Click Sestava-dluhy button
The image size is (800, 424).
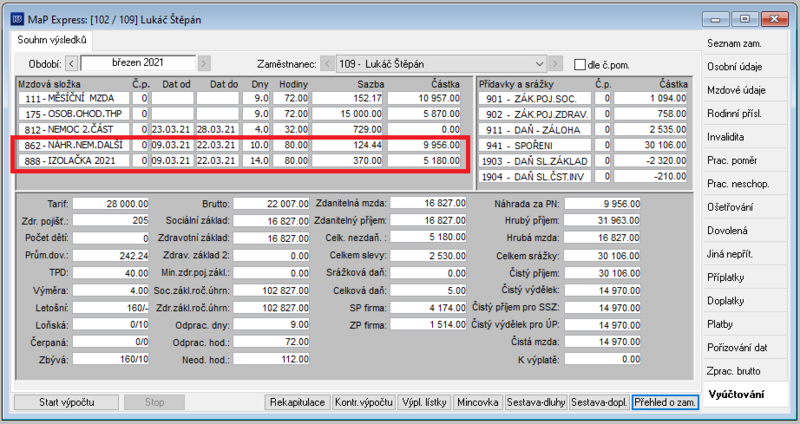536,402
